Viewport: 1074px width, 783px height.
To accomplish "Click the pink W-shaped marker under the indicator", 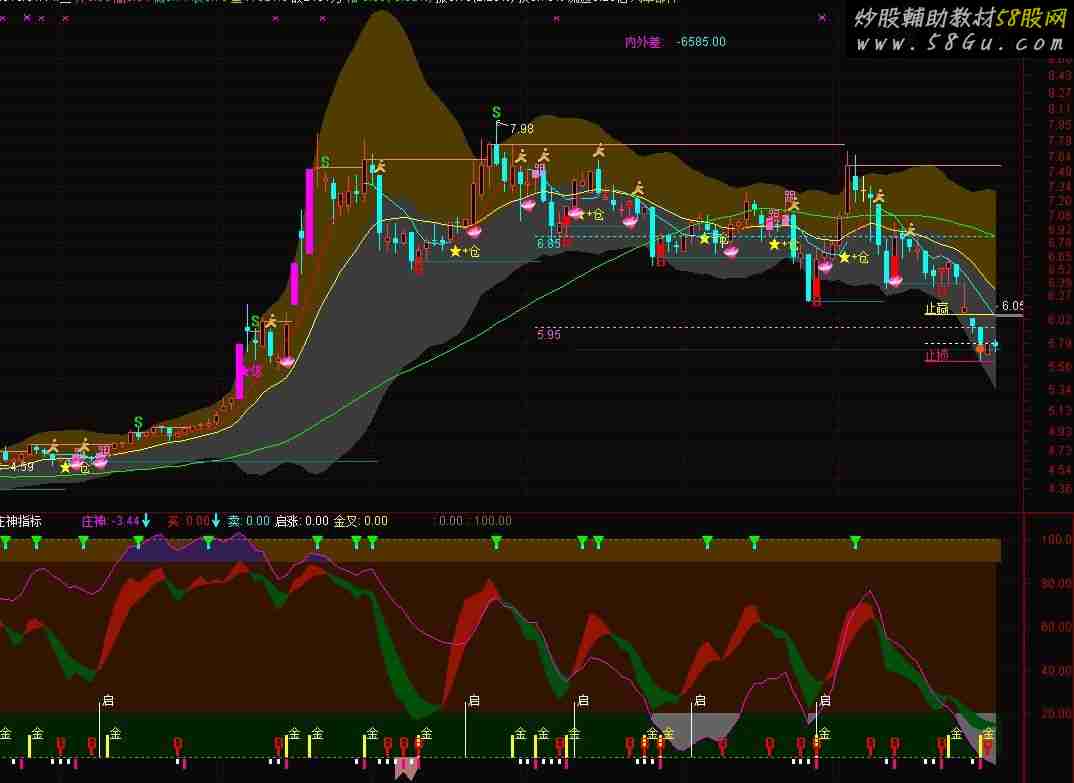I will point(407,769).
